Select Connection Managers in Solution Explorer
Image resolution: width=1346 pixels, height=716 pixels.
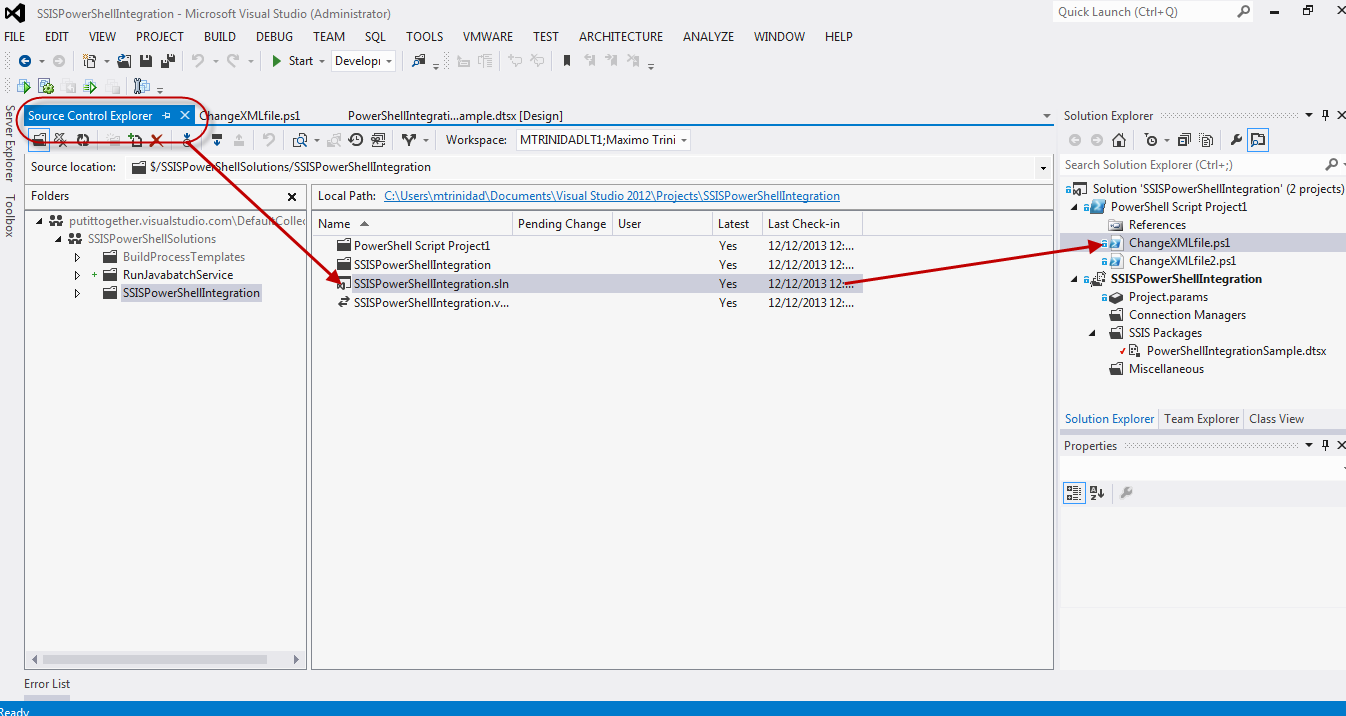(x=1187, y=315)
